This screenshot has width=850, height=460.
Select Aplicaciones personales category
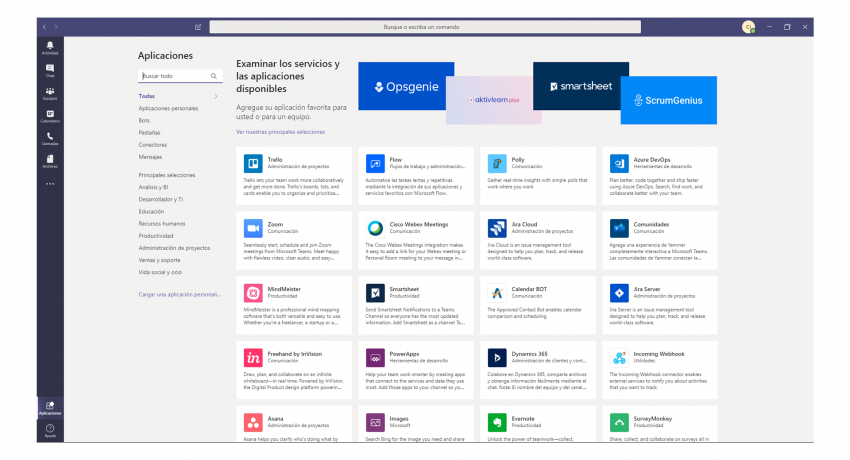point(169,108)
